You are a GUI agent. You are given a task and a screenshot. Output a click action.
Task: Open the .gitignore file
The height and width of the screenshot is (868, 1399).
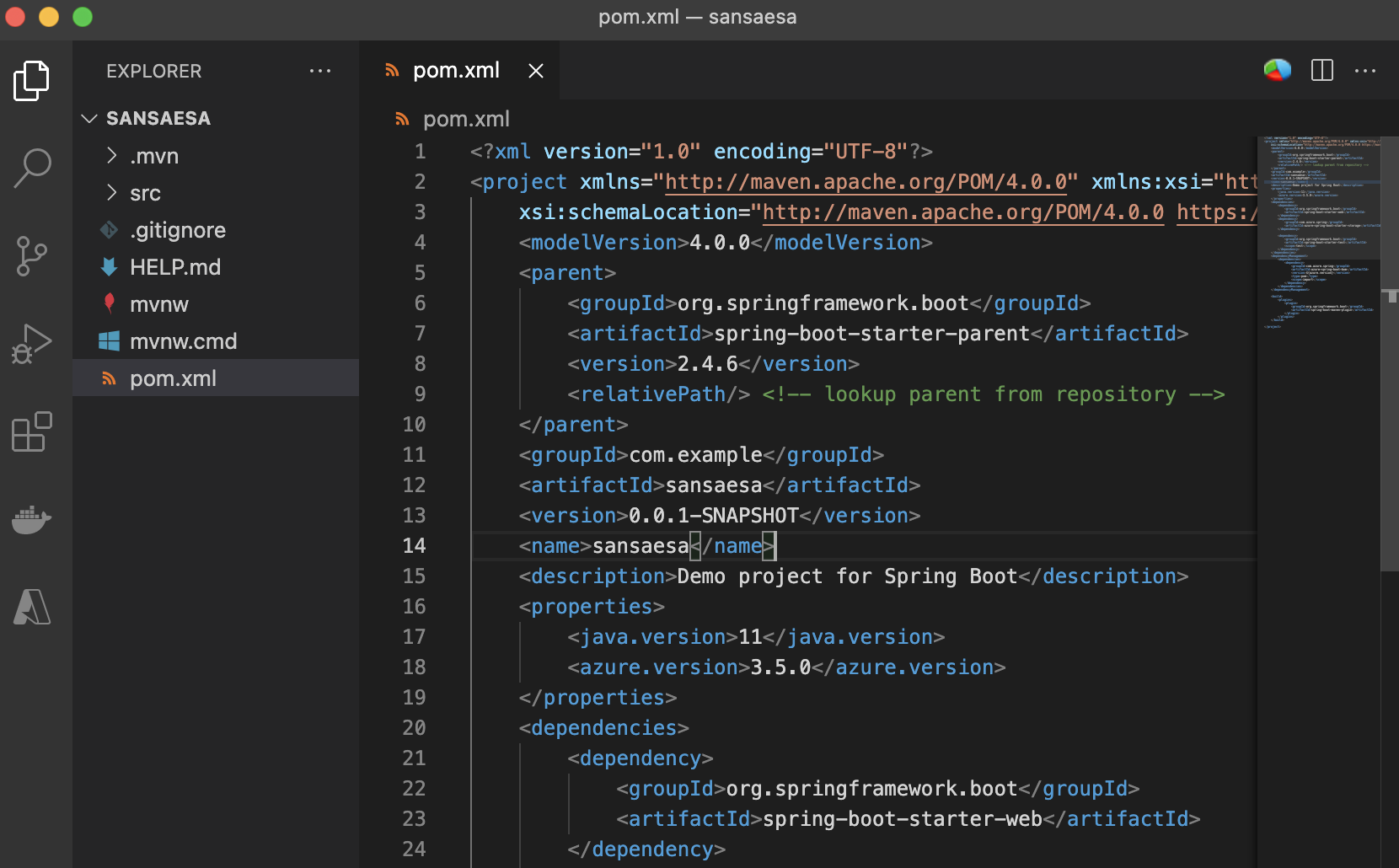coord(178,230)
